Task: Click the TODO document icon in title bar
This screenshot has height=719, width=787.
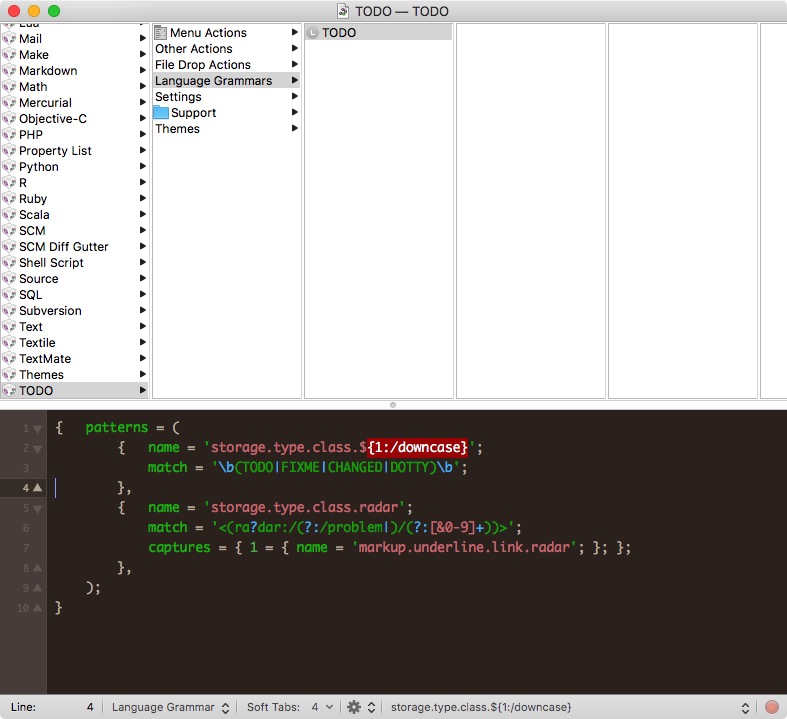Action: 343,11
